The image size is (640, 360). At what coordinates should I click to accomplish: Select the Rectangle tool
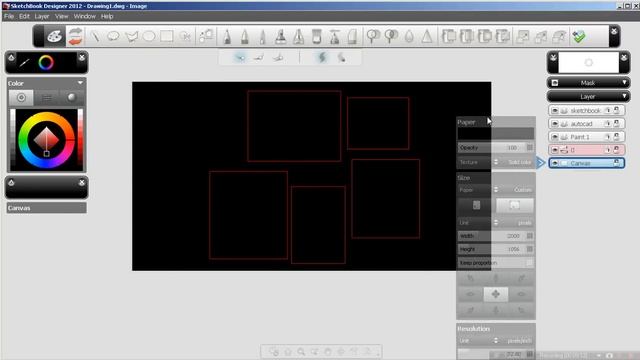click(x=167, y=36)
